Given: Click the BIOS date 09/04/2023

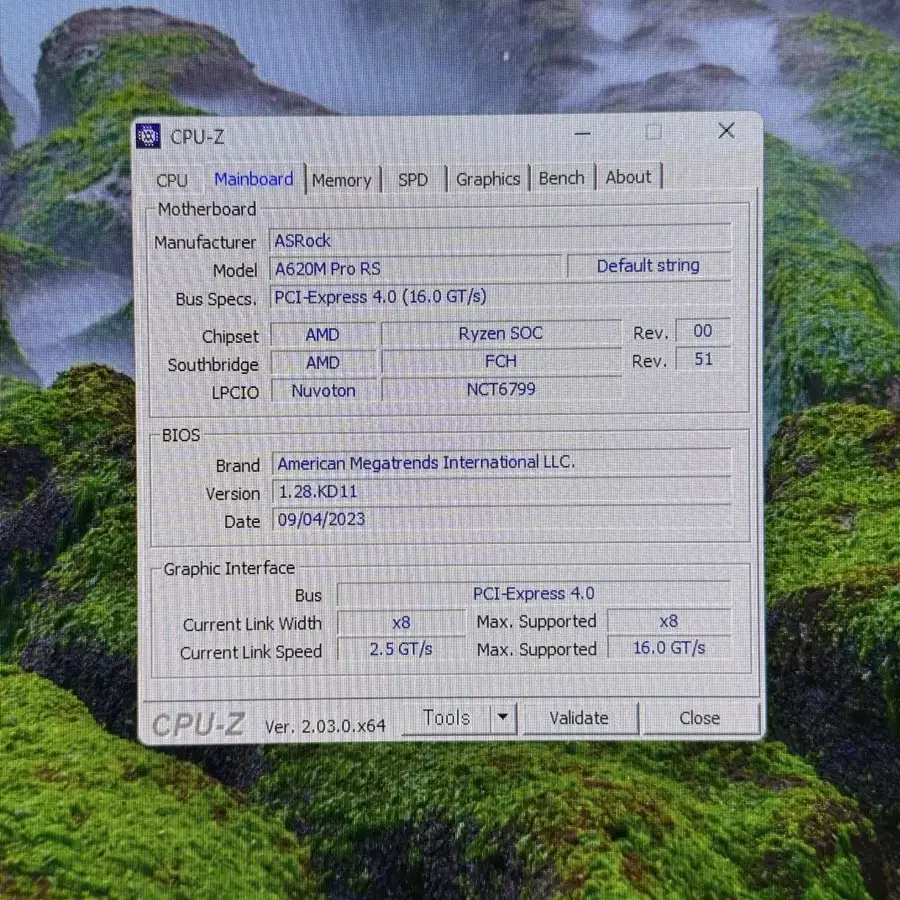Looking at the screenshot, I should (x=502, y=519).
